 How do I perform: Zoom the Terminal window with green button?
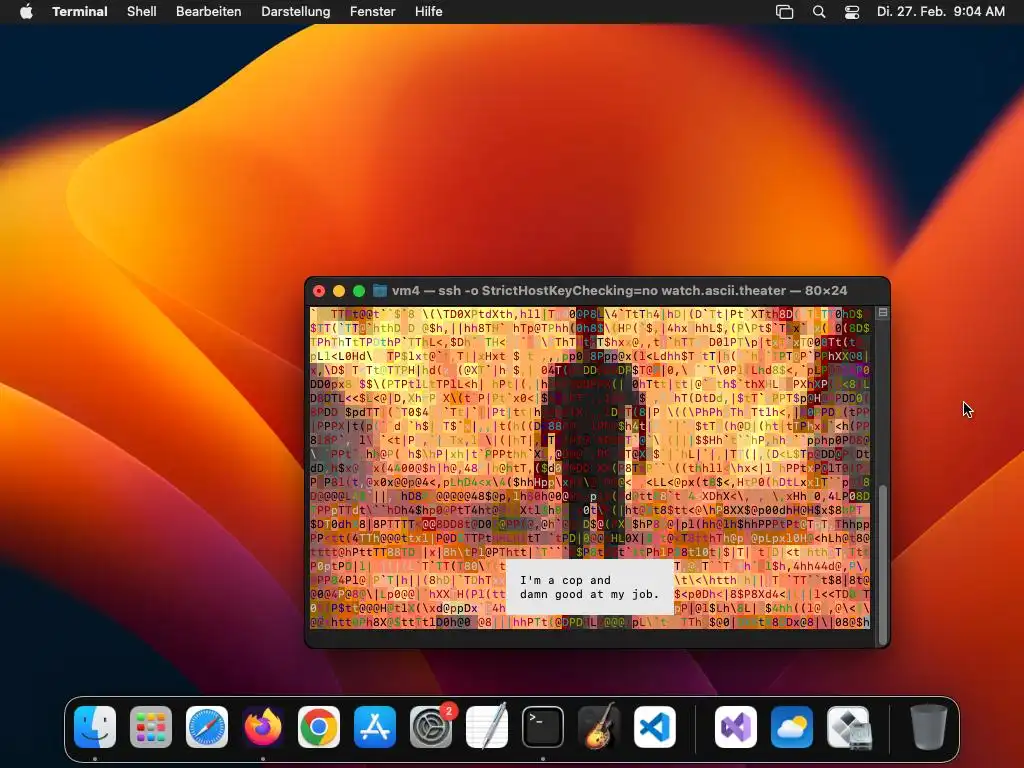(359, 291)
